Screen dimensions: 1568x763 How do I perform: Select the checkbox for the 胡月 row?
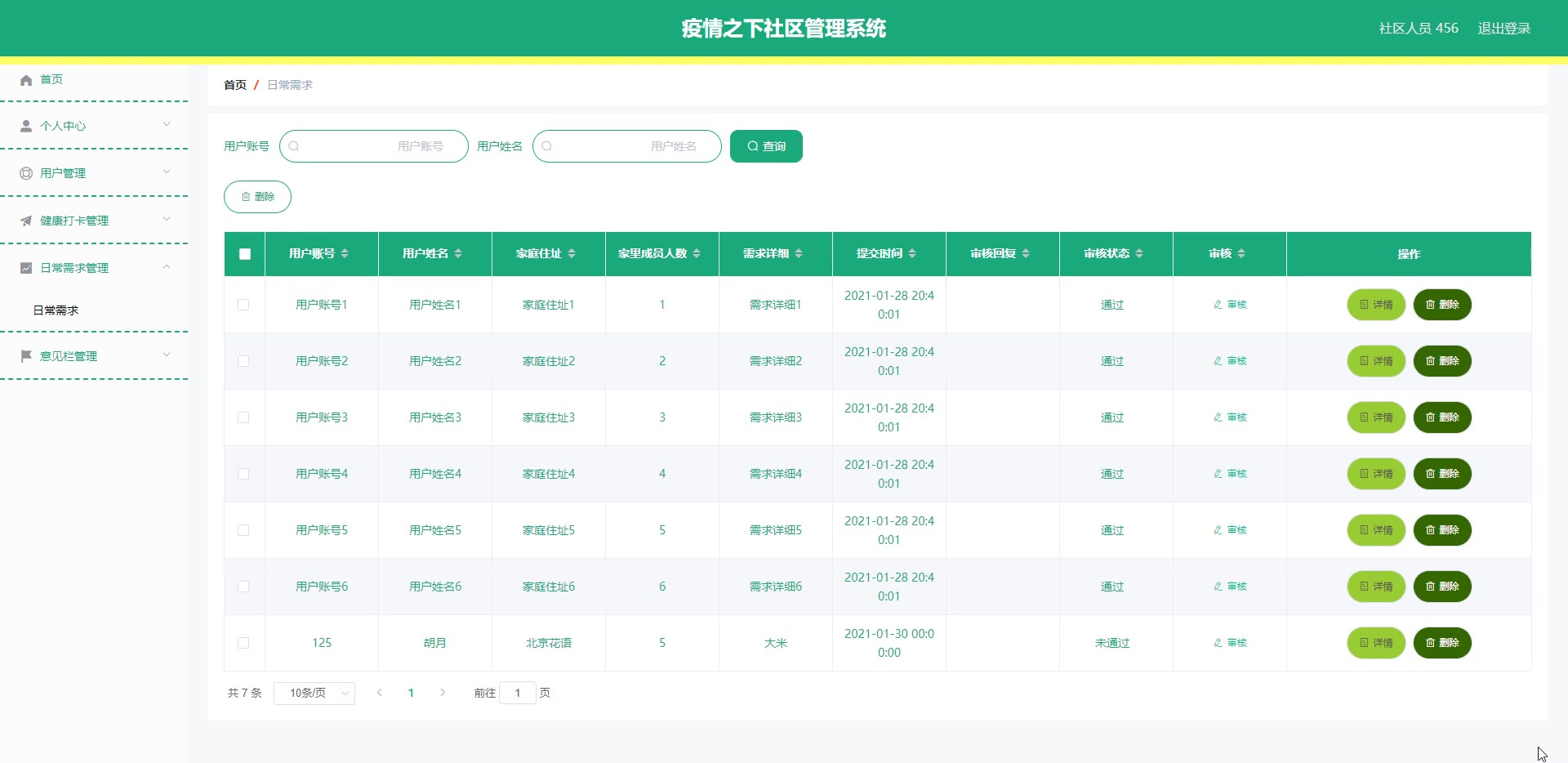click(243, 643)
